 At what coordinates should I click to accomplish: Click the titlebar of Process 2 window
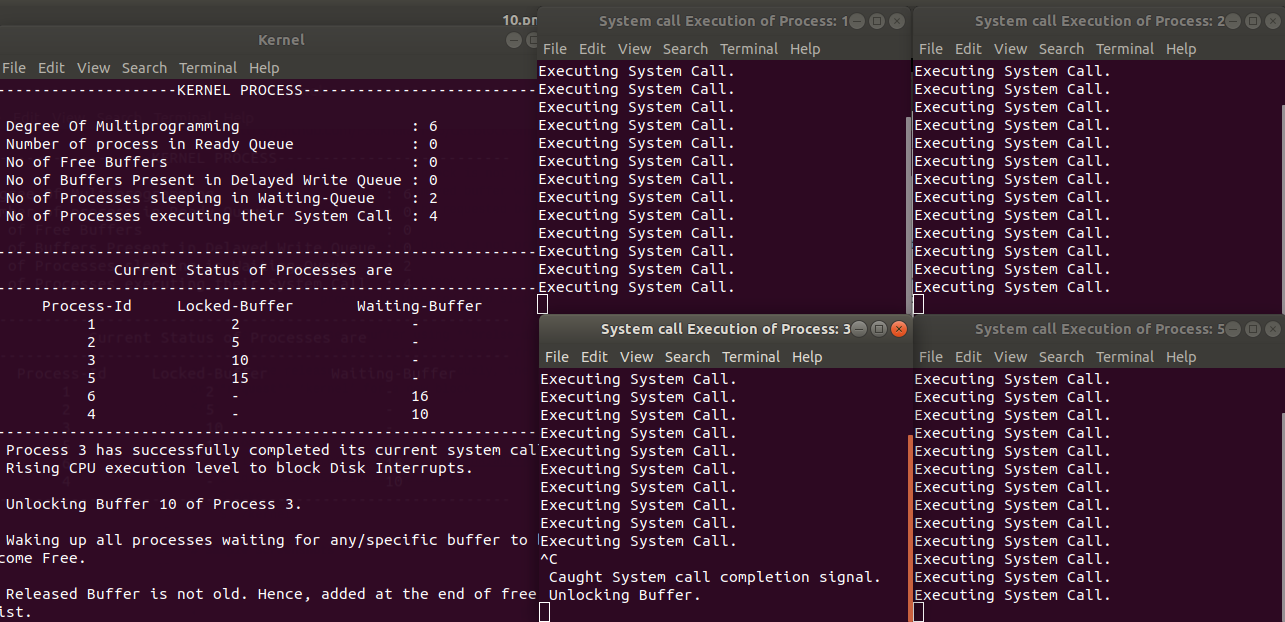1097,20
